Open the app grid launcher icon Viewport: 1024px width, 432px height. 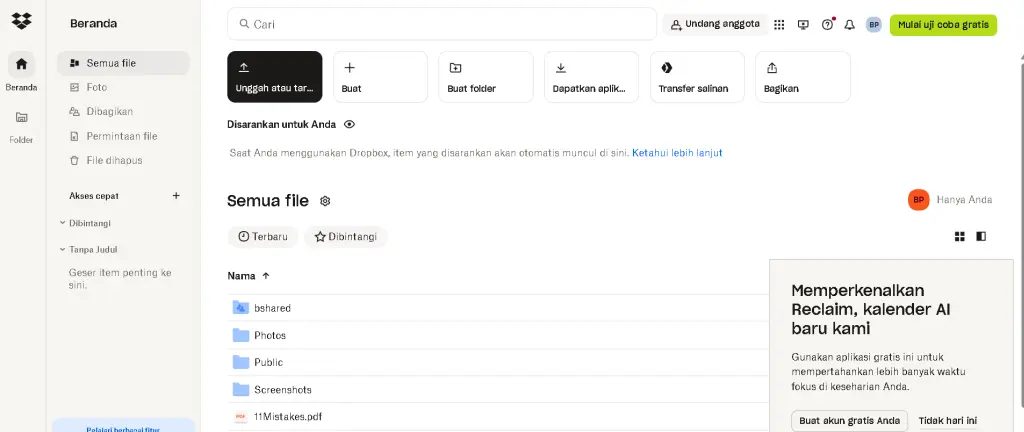tap(779, 24)
